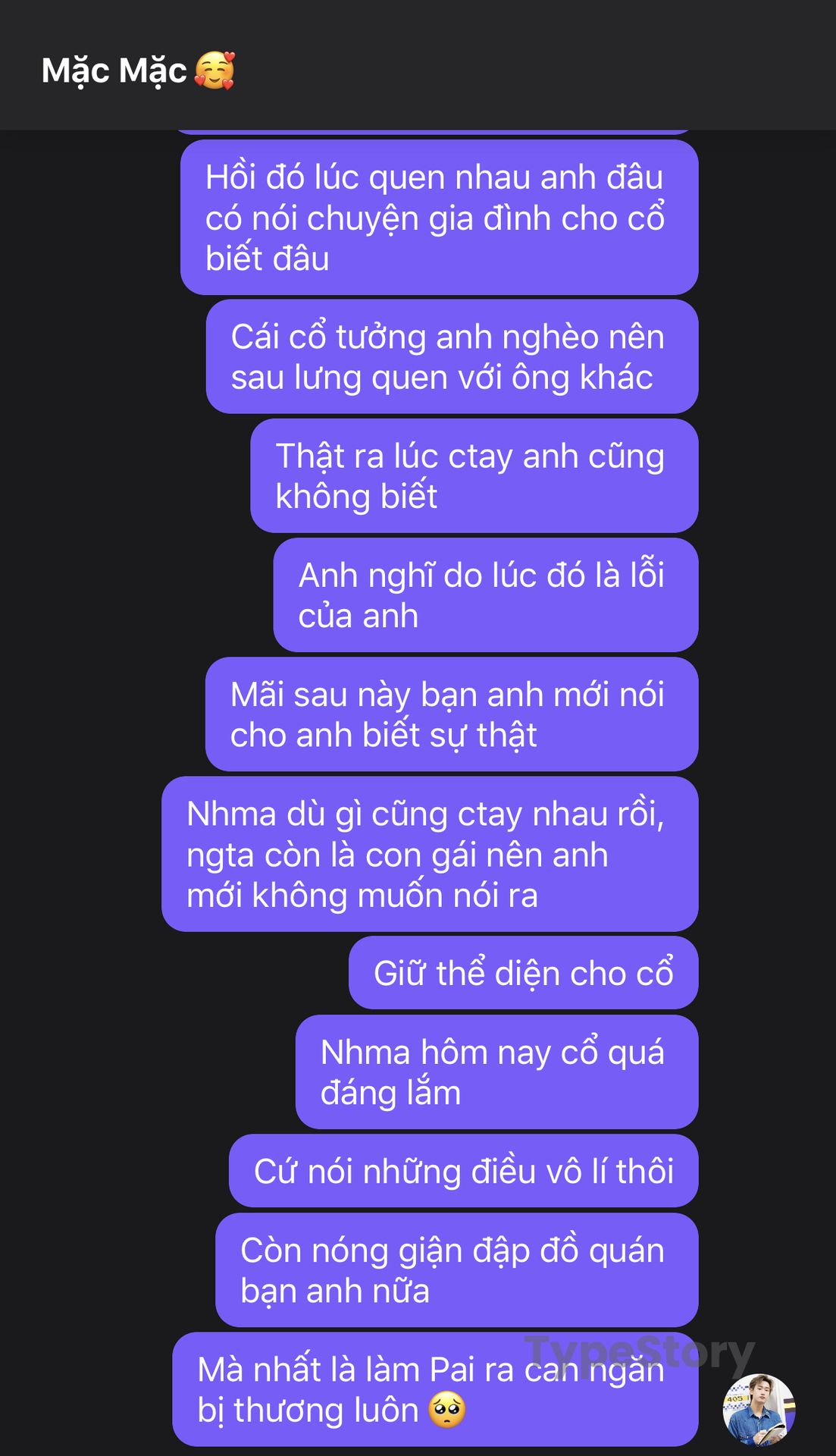Tap the message 'Nhma dù gì cũng ctay'

(x=430, y=854)
